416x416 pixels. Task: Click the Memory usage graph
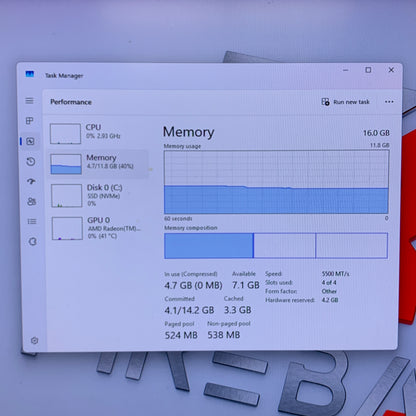click(276, 182)
